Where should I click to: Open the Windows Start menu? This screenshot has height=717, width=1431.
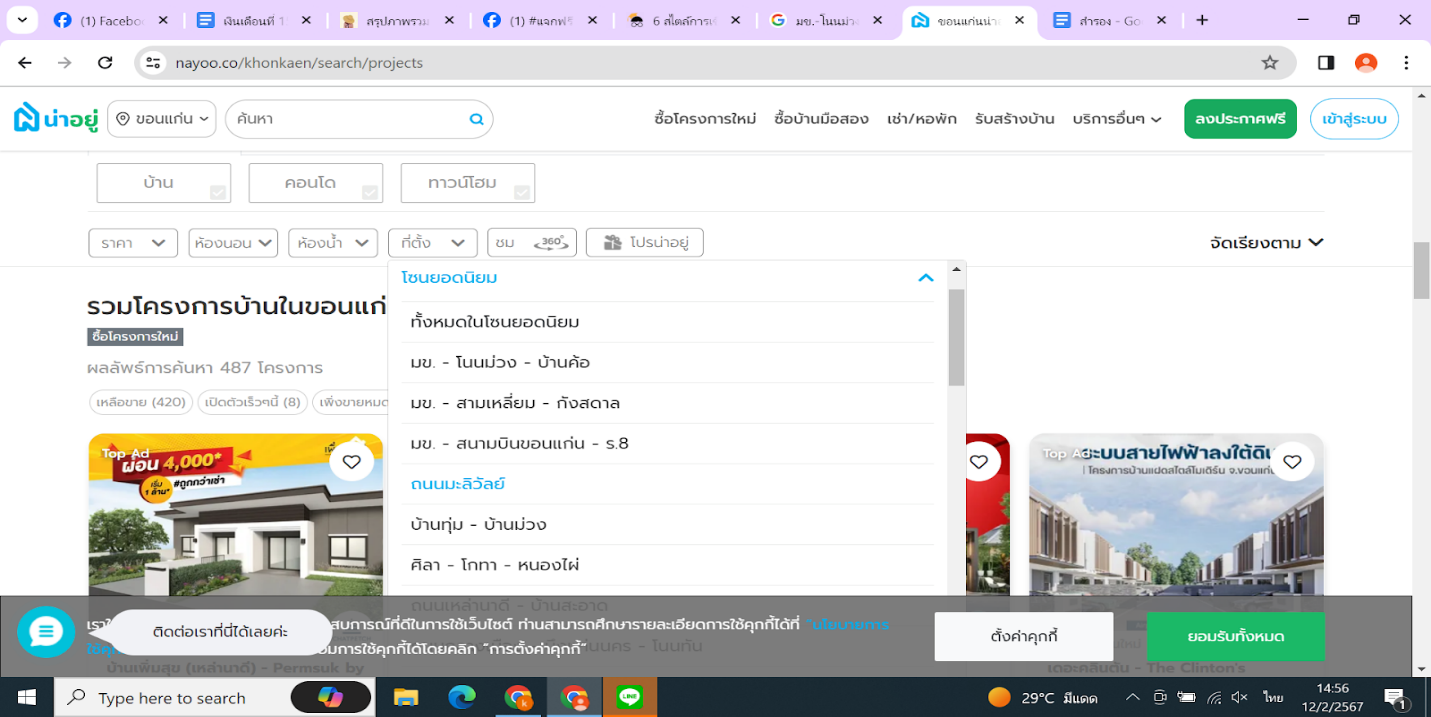26,697
